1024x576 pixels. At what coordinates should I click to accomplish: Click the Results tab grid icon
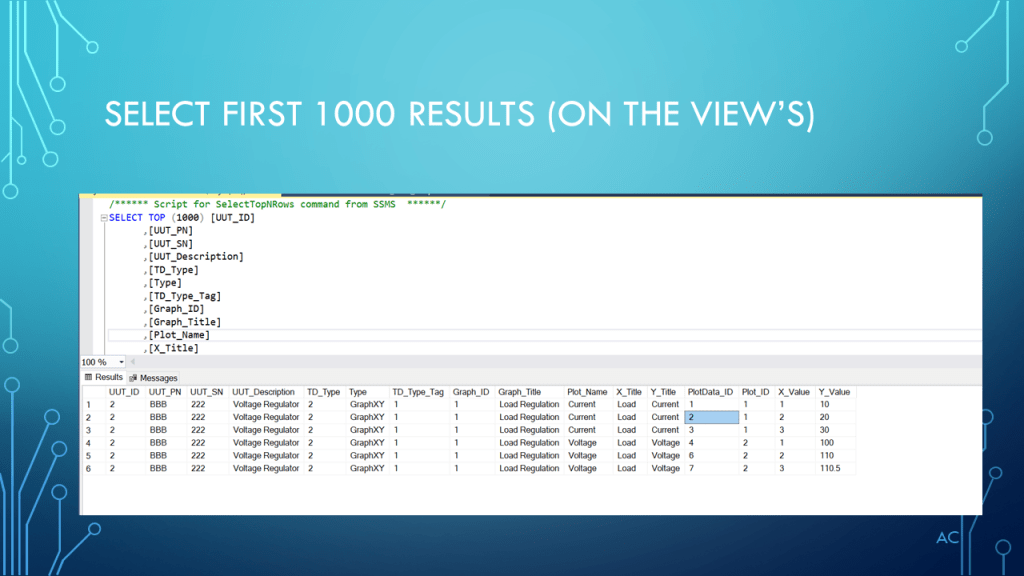click(89, 378)
